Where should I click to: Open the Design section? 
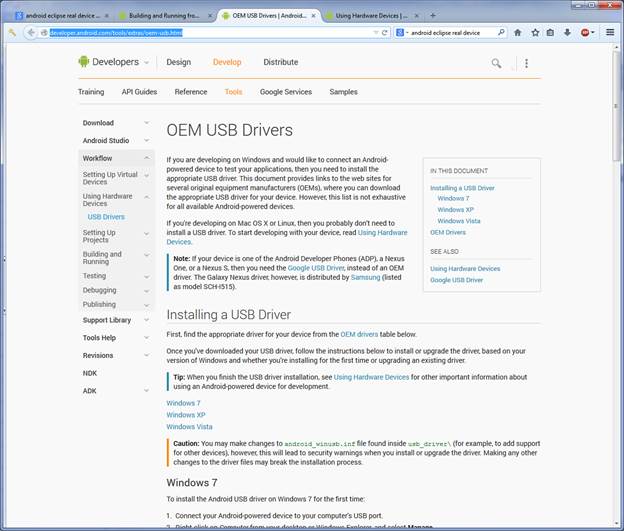tap(179, 62)
